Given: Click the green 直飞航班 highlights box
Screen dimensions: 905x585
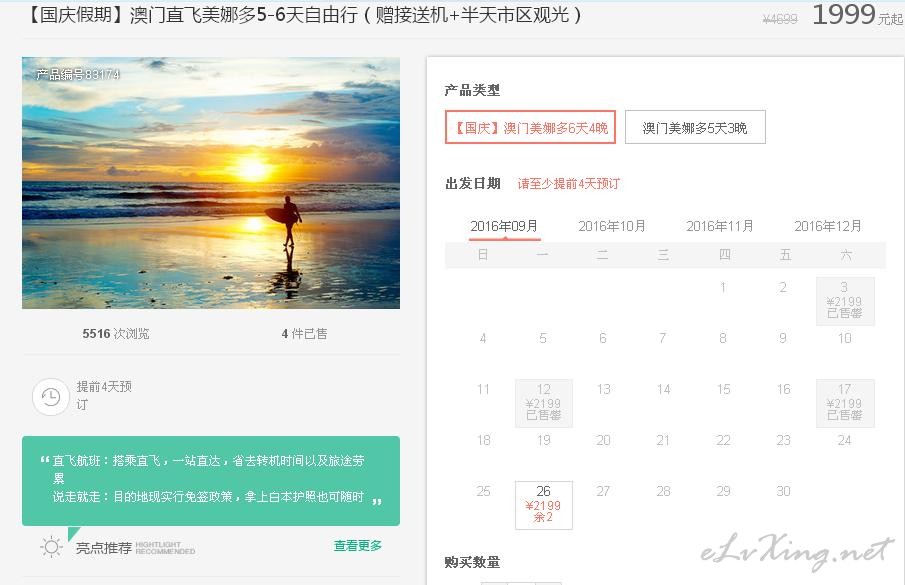Looking at the screenshot, I should [x=211, y=481].
